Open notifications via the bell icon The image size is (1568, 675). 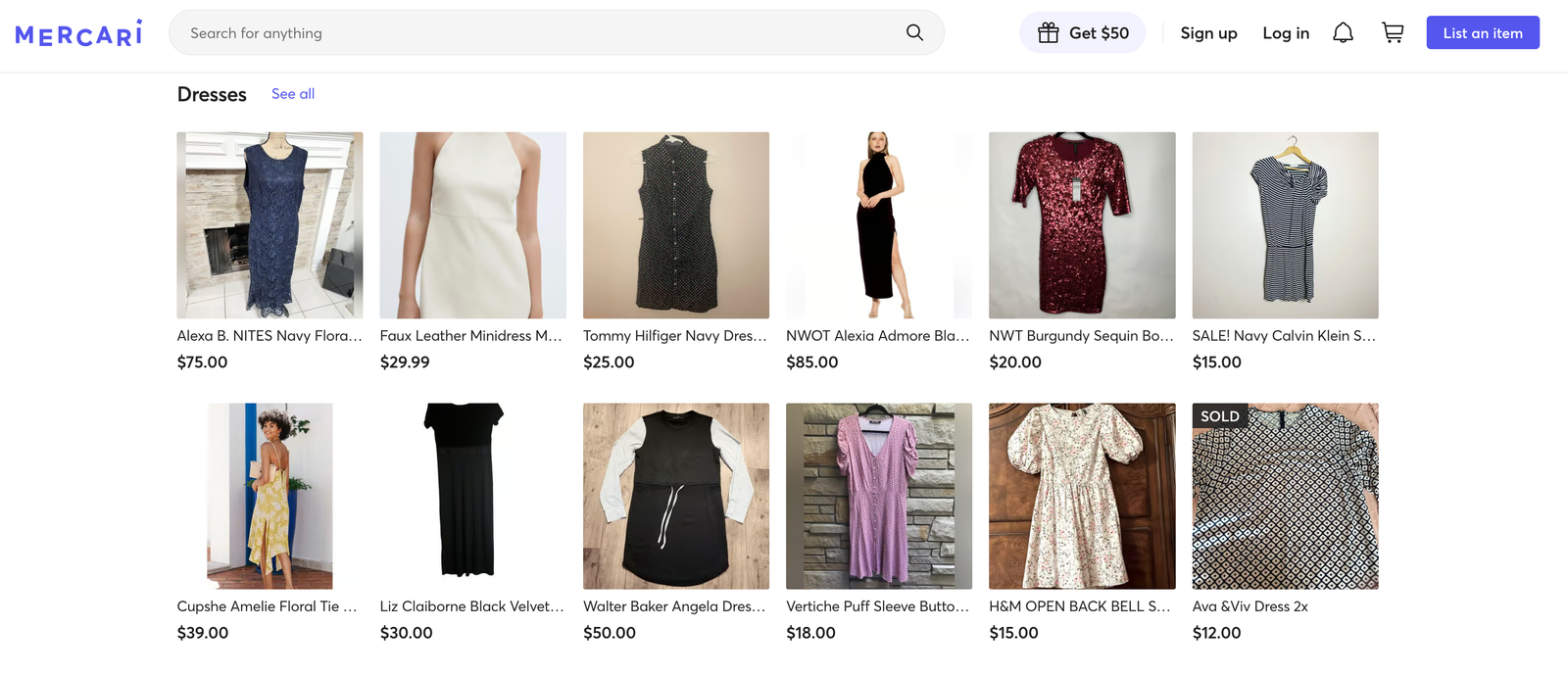coord(1343,31)
